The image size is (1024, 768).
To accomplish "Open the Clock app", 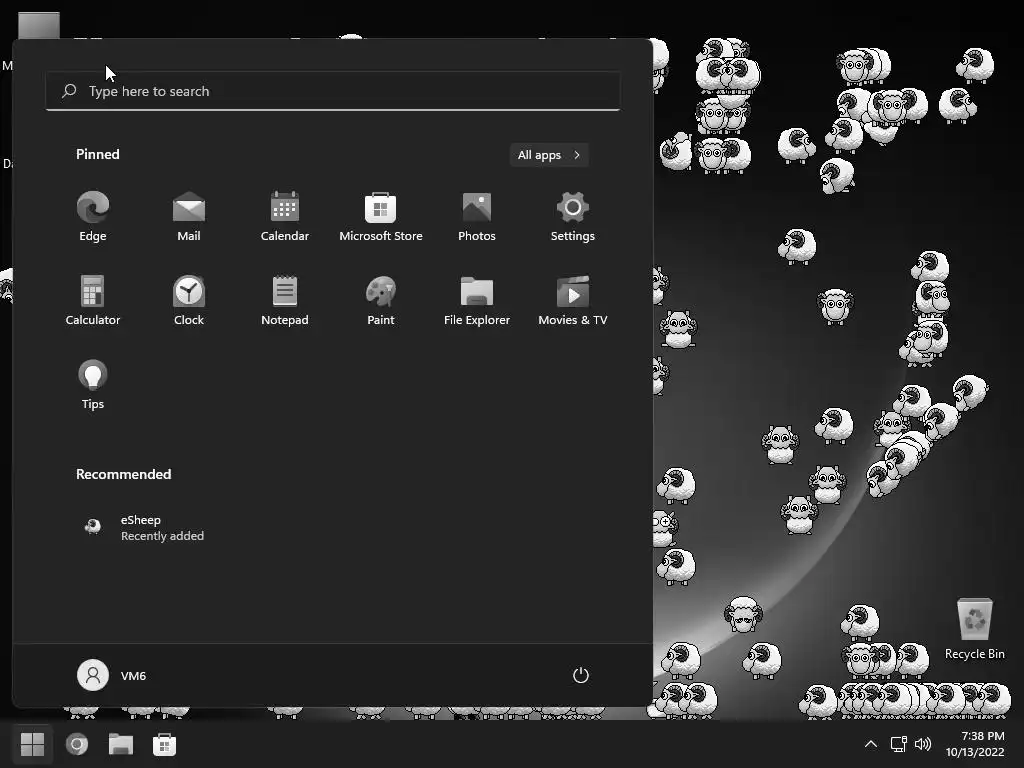I will 189,300.
